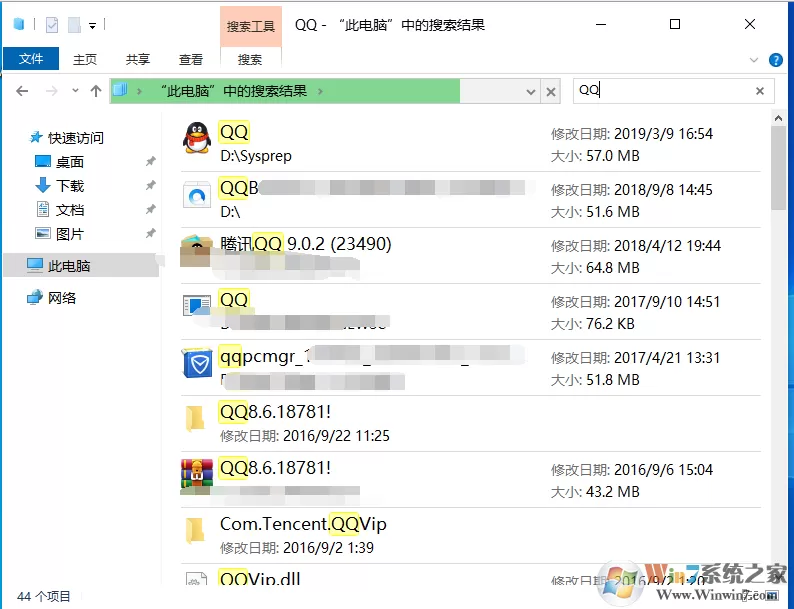The height and width of the screenshot is (609, 794).
Task: Switch to the 查看 ribbon tab
Action: (x=191, y=59)
